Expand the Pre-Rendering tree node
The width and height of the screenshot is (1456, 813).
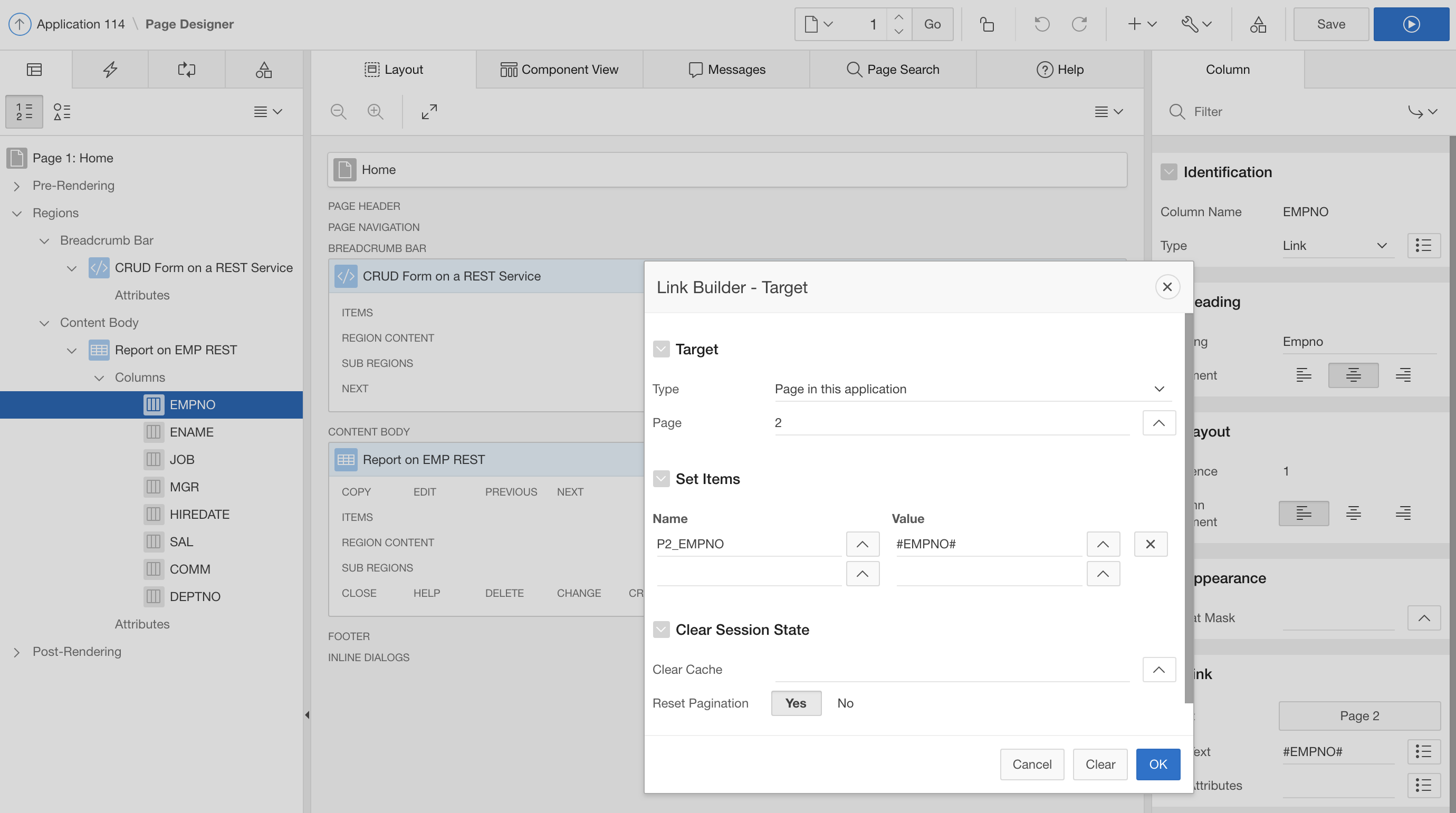[x=17, y=186]
